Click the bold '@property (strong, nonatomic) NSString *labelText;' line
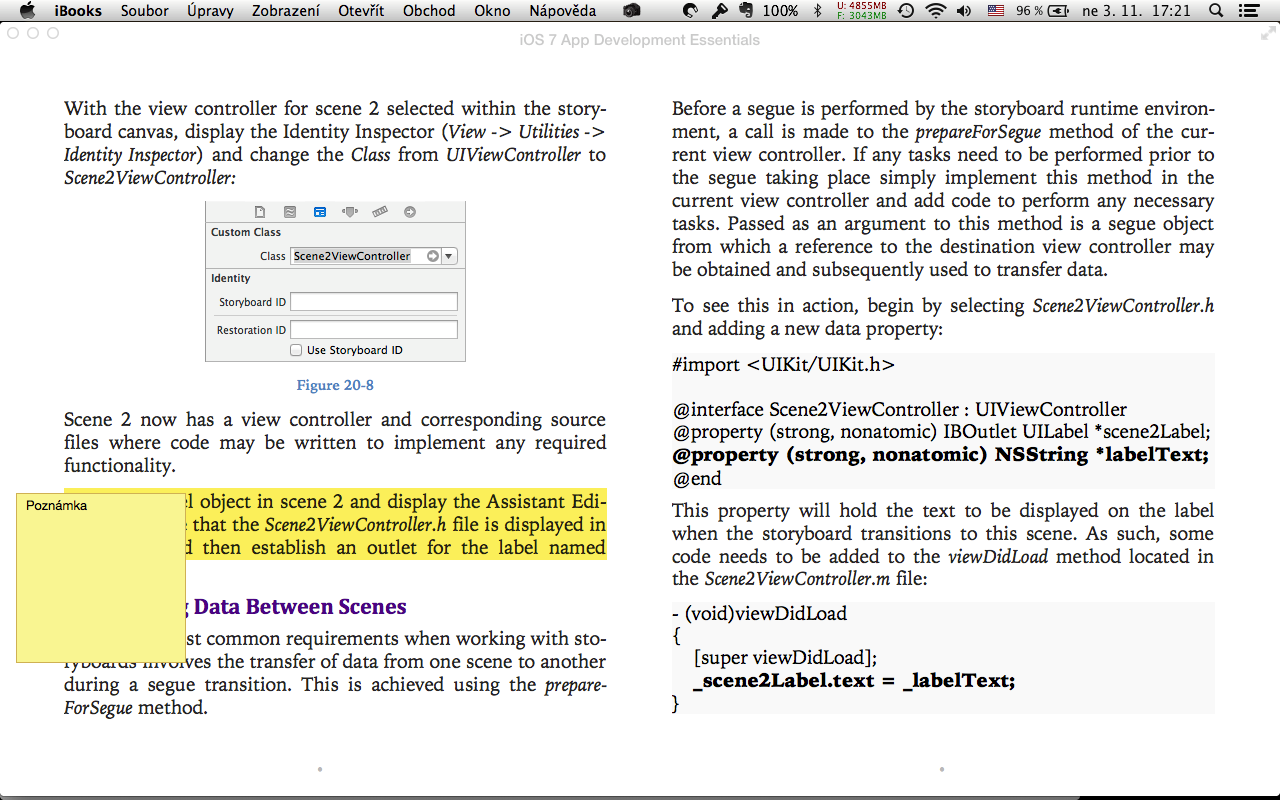1280x800 pixels. (x=941, y=455)
